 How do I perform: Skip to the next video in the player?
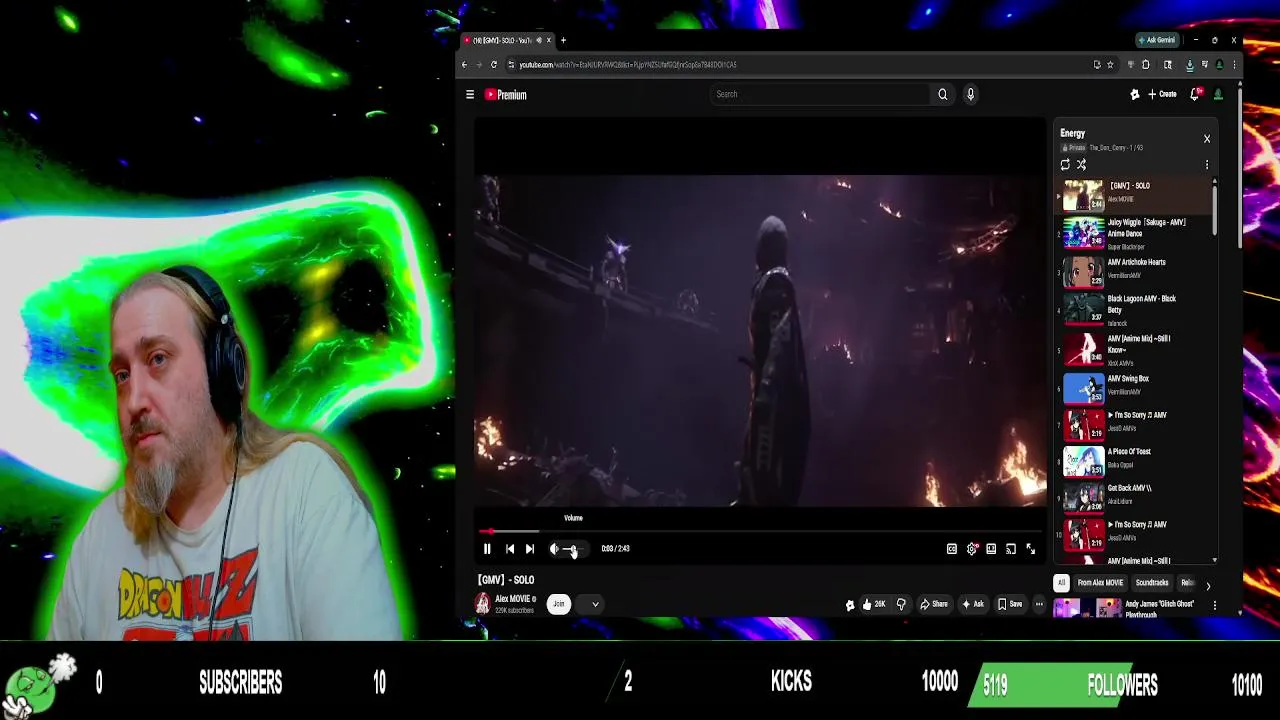coord(530,549)
